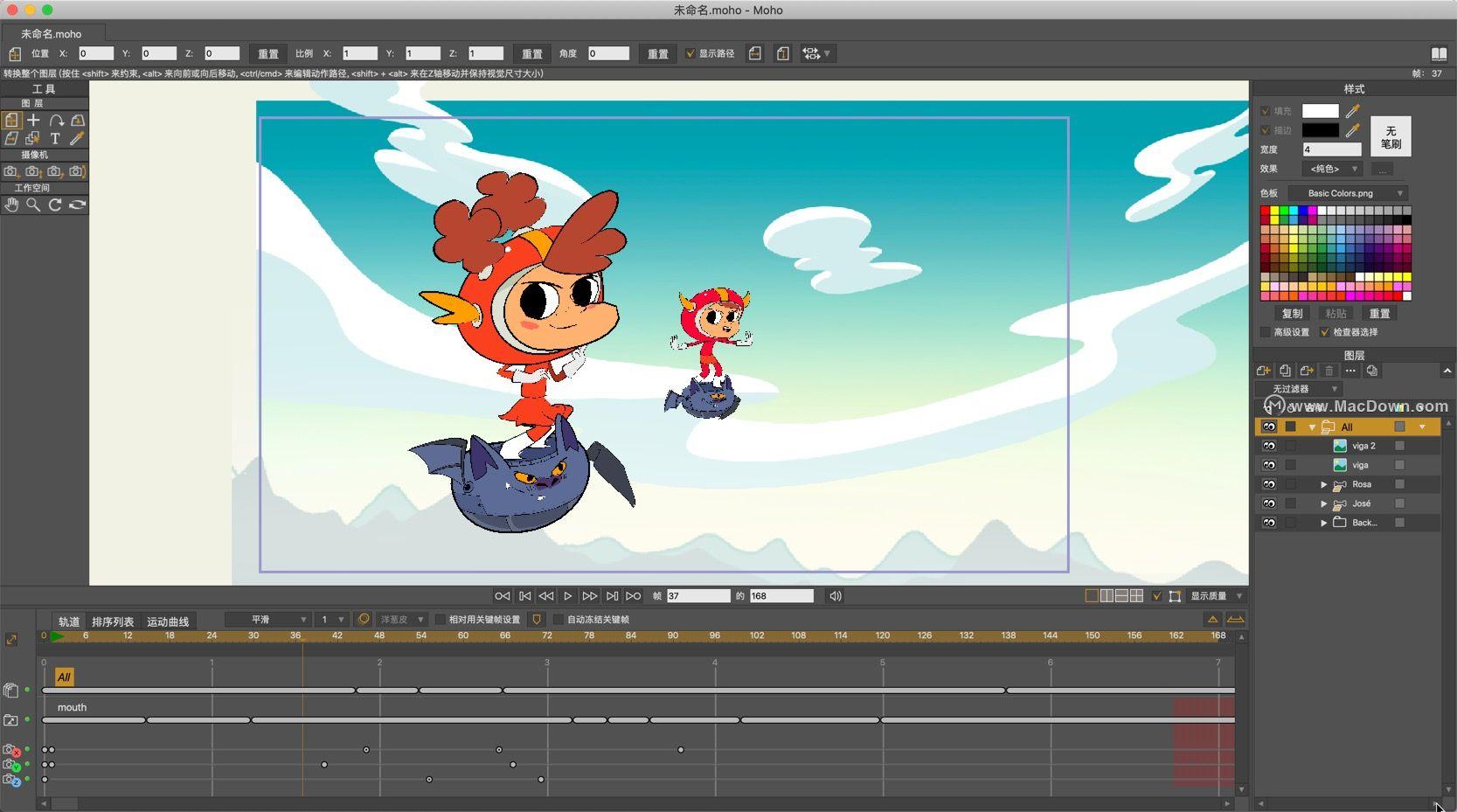This screenshot has width=1457, height=812.
Task: Open the layer options ellipsis icon
Action: tap(1350, 371)
